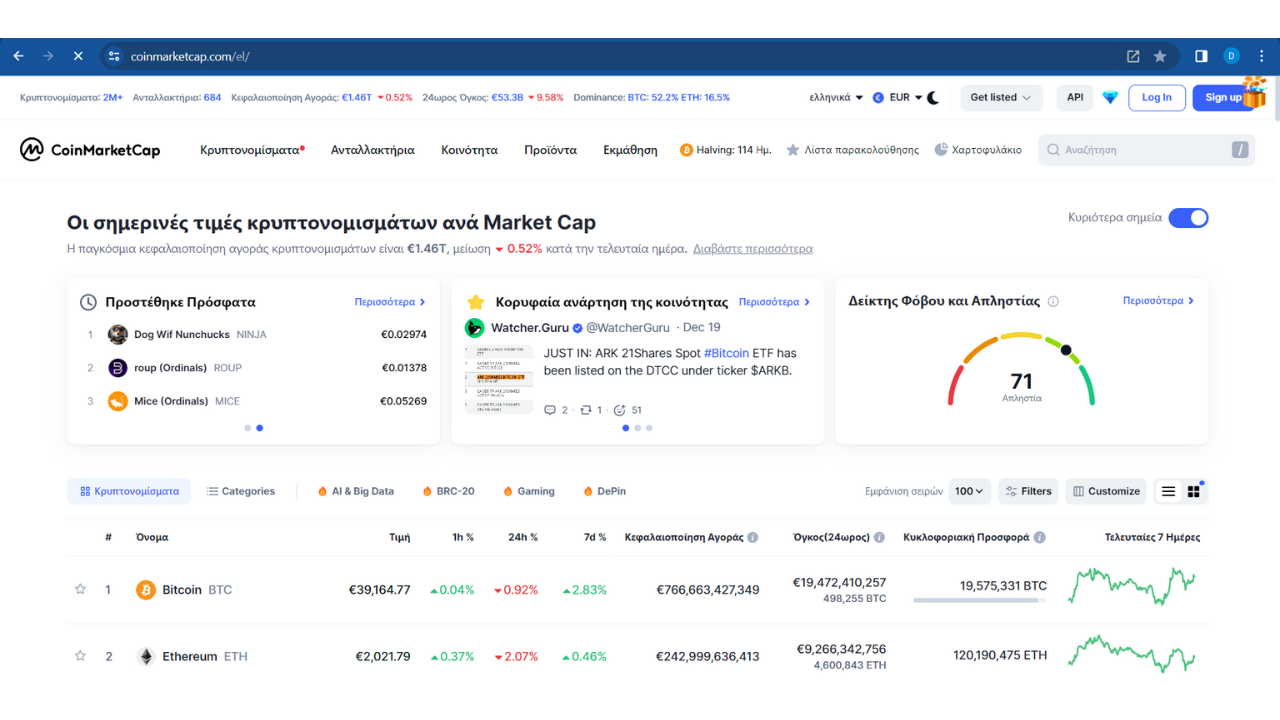Select third dot in community post carousel
Viewport: 1280px width, 720px height.
[649, 428]
